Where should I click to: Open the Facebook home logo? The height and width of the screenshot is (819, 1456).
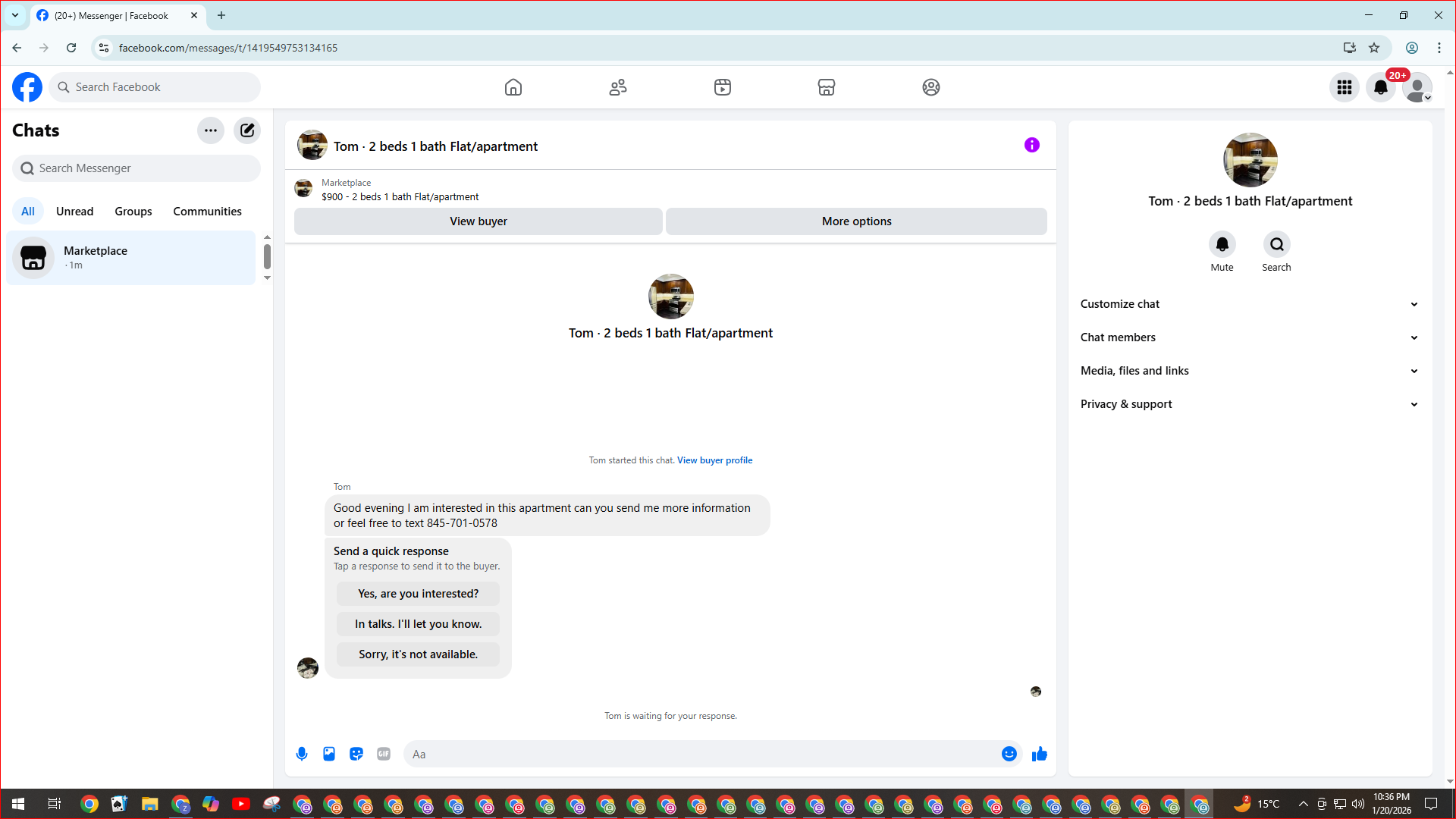click(27, 87)
